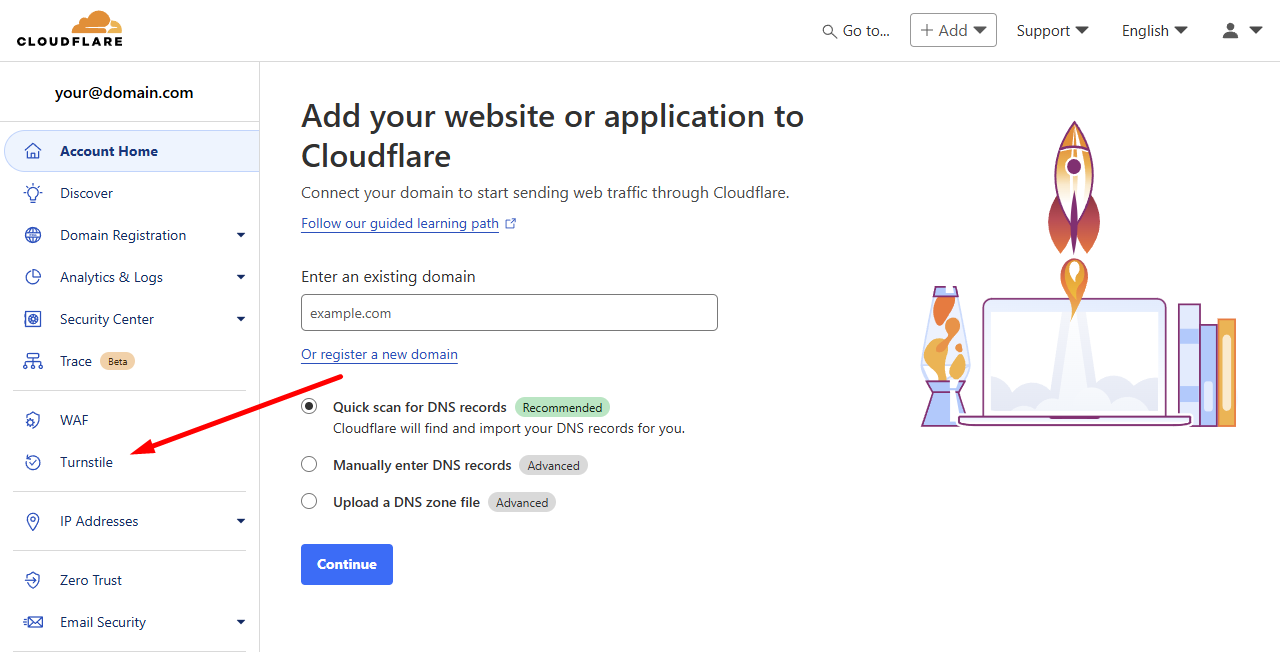Follow the guided learning path link
The height and width of the screenshot is (652, 1280).
[x=400, y=224]
